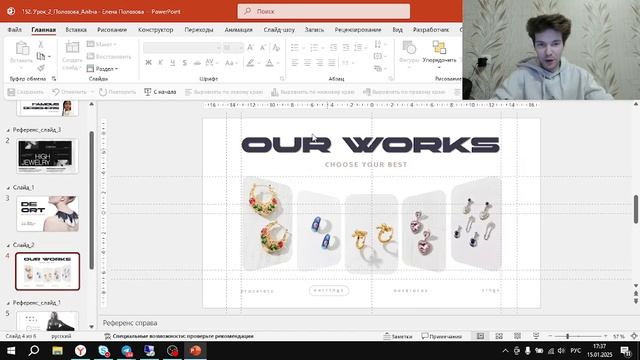
Task: Select the DE ORT slide 3 thumbnail
Action: click(47, 213)
